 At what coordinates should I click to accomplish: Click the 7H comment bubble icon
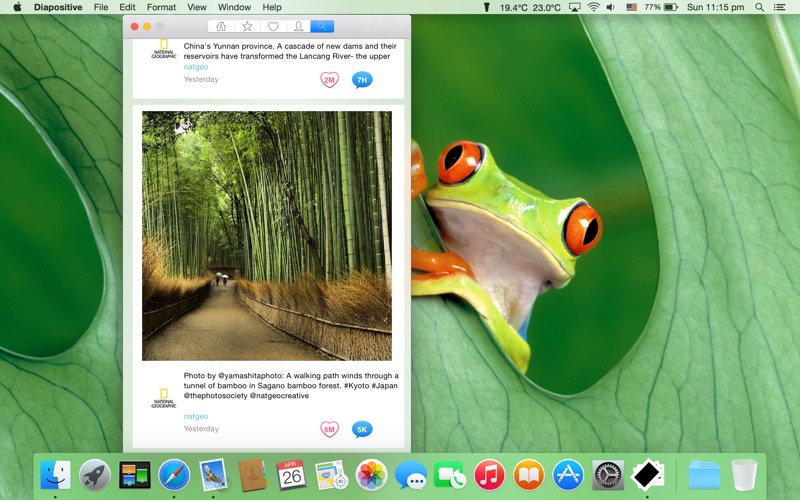click(x=362, y=80)
